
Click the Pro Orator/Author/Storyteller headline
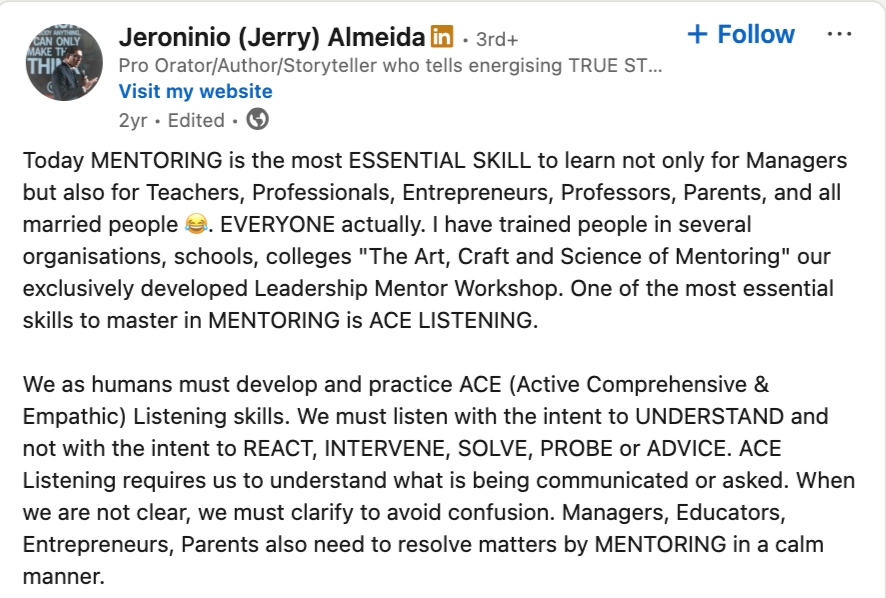[390, 66]
